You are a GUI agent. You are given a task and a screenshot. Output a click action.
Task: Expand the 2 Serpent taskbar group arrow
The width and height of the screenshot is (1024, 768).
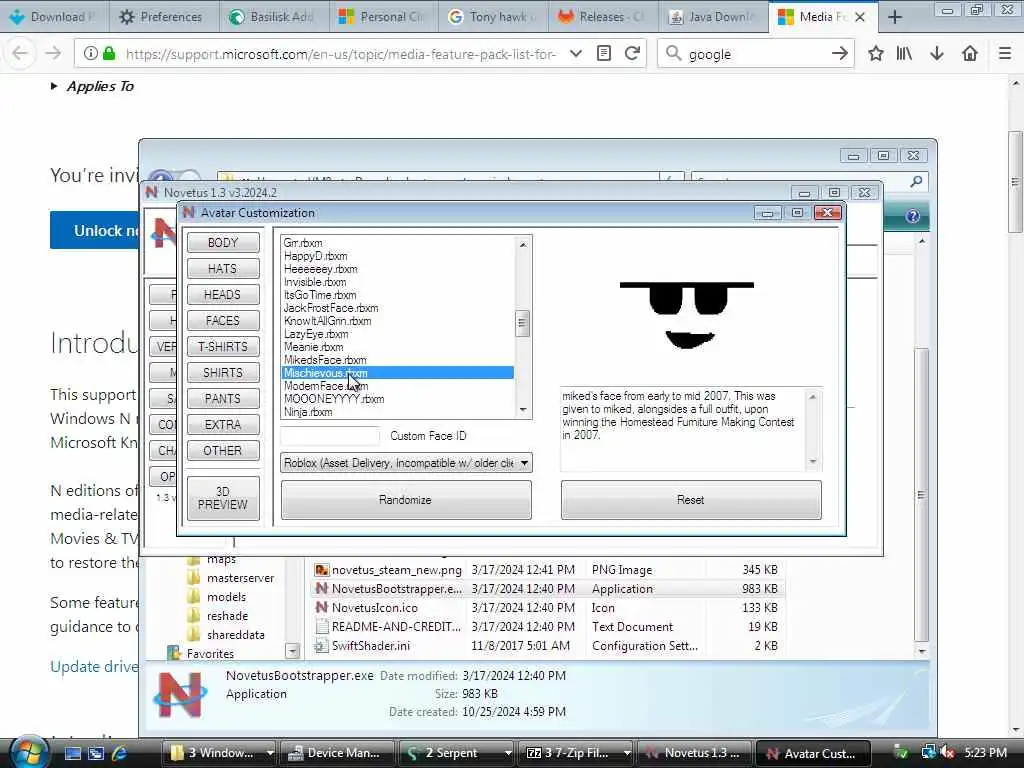pyautogui.click(x=507, y=753)
